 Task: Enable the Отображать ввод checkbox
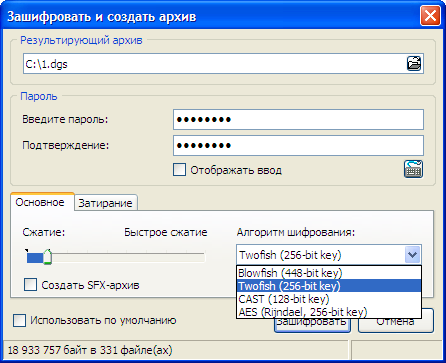pyautogui.click(x=179, y=169)
